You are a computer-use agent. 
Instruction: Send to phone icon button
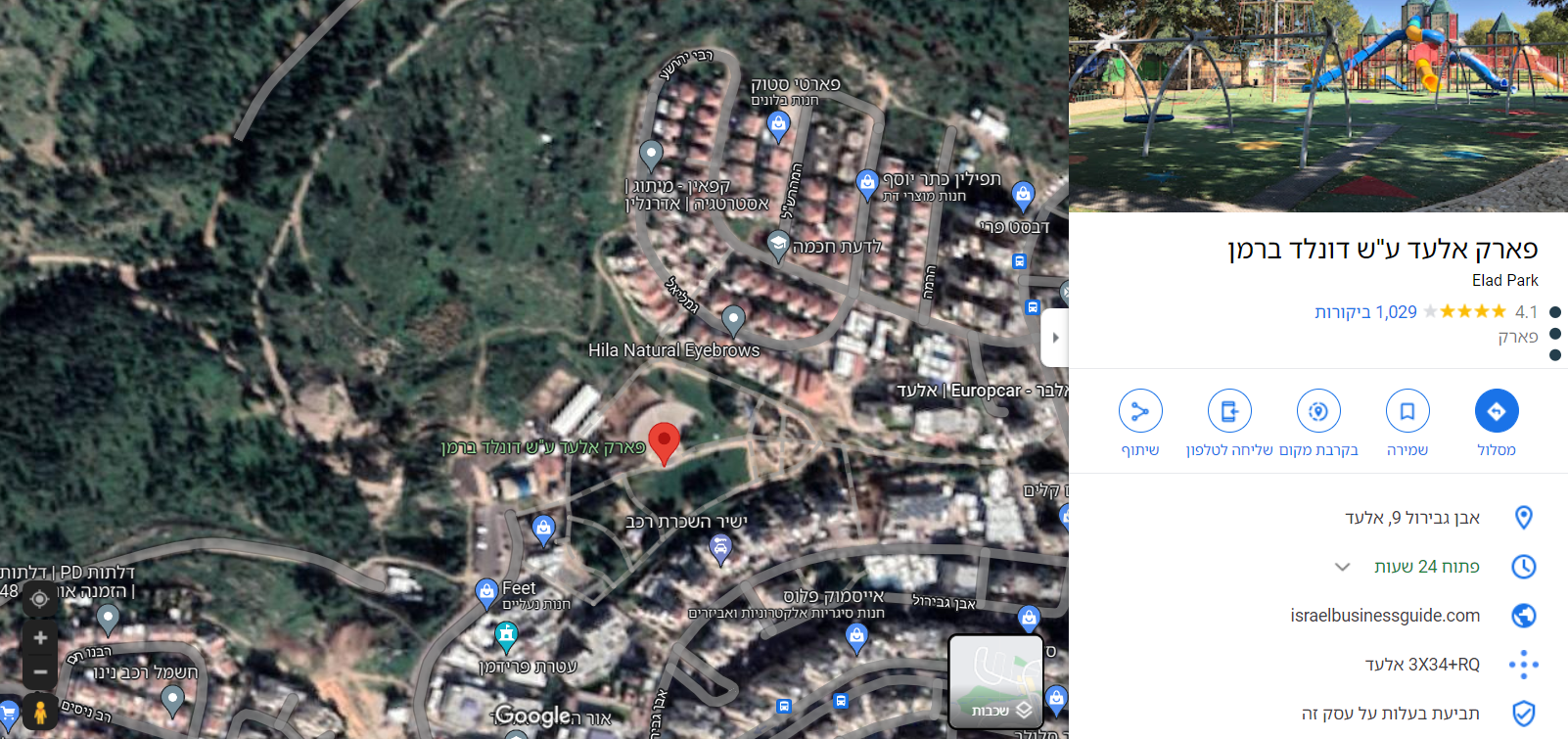coord(1229,411)
